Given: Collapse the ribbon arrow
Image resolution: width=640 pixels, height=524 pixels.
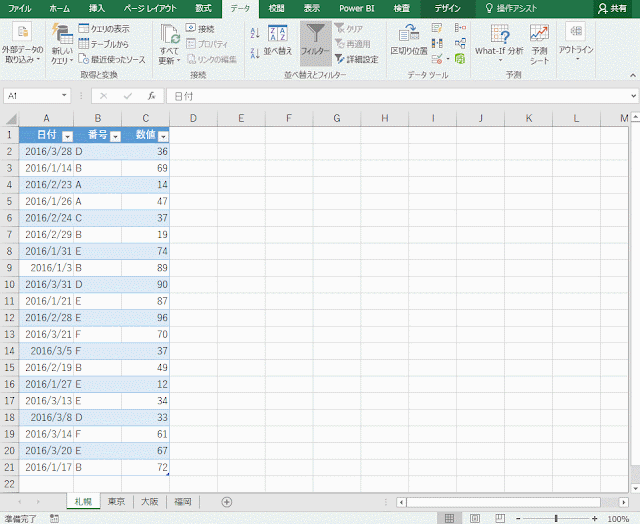Looking at the screenshot, I should coord(633,75).
